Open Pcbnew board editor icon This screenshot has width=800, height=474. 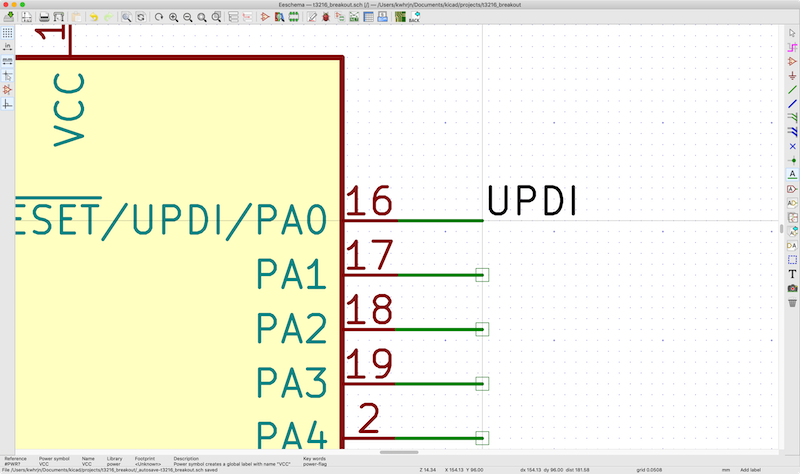point(401,17)
